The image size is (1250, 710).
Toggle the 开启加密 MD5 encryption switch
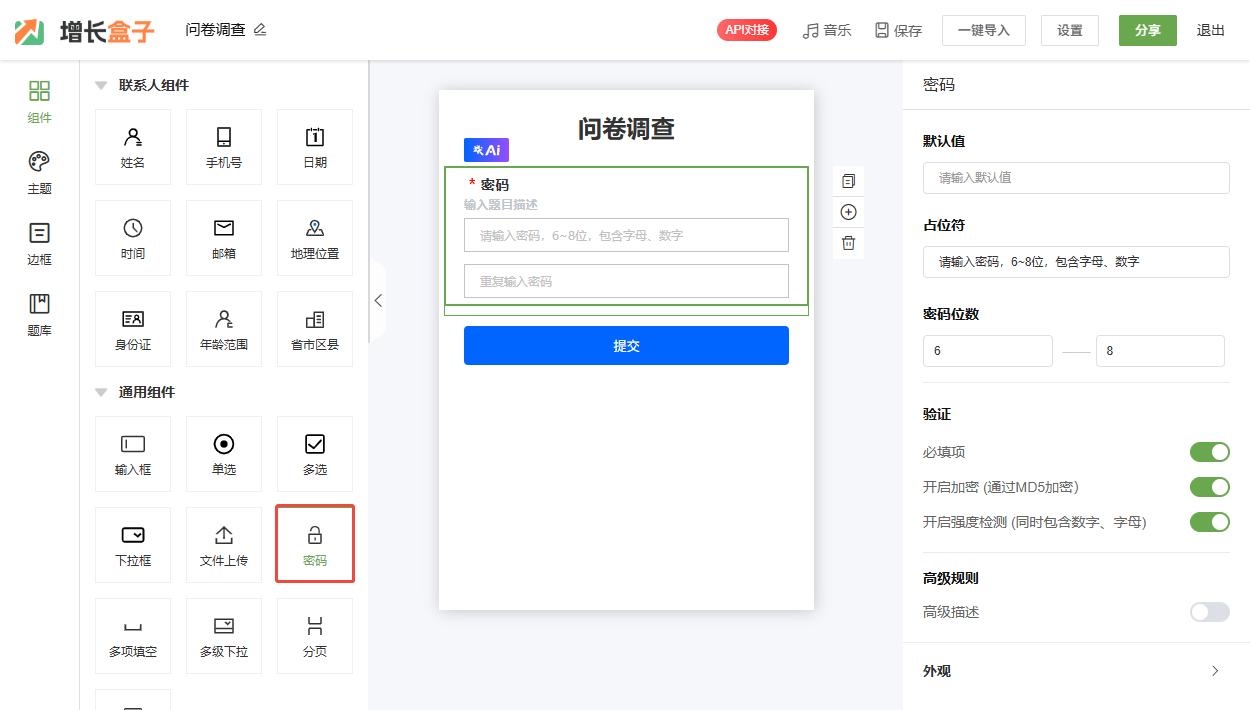point(1209,487)
